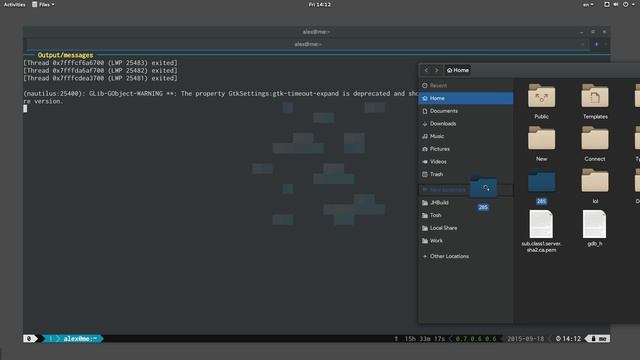640x360 pixels.
Task: Click the terminal cursor block
Action: pyautogui.click(x=25, y=108)
